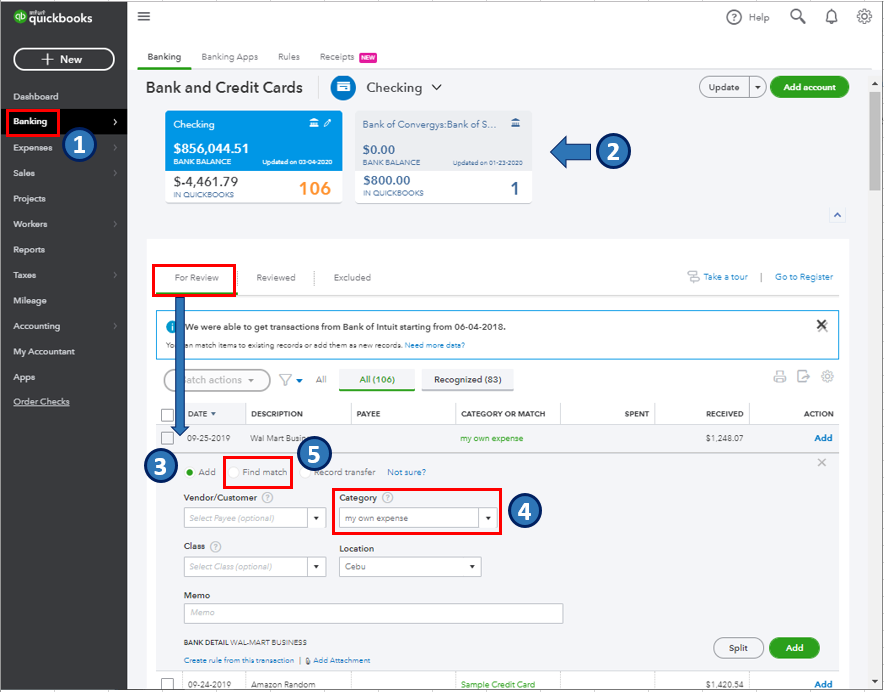Click the Add Attachment paperclip link

tap(338, 660)
